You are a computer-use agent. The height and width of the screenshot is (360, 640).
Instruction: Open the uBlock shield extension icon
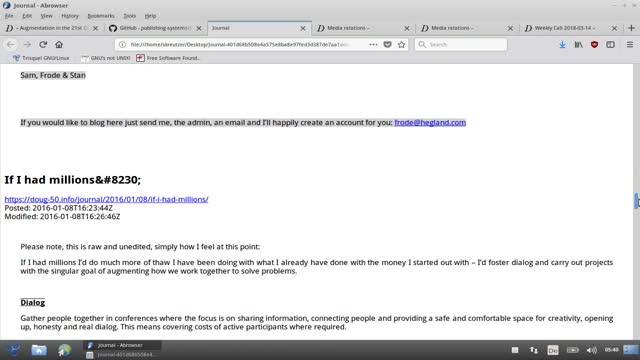594,44
